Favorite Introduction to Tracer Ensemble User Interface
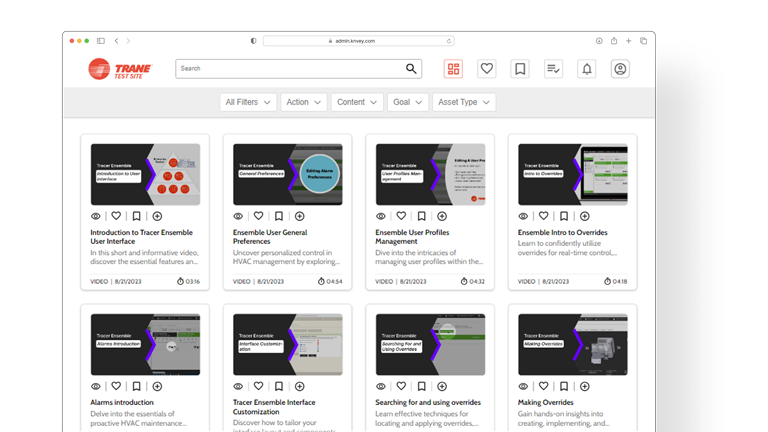 pyautogui.click(x=116, y=216)
